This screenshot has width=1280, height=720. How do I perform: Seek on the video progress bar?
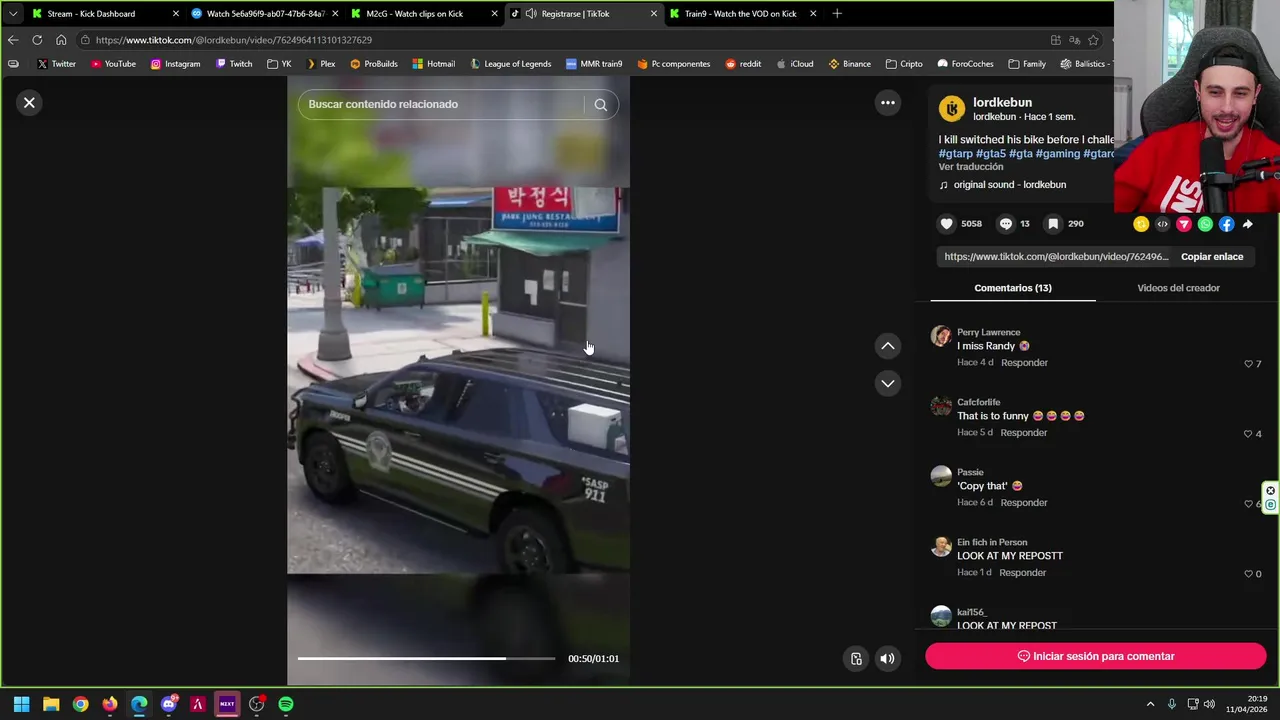(426, 658)
